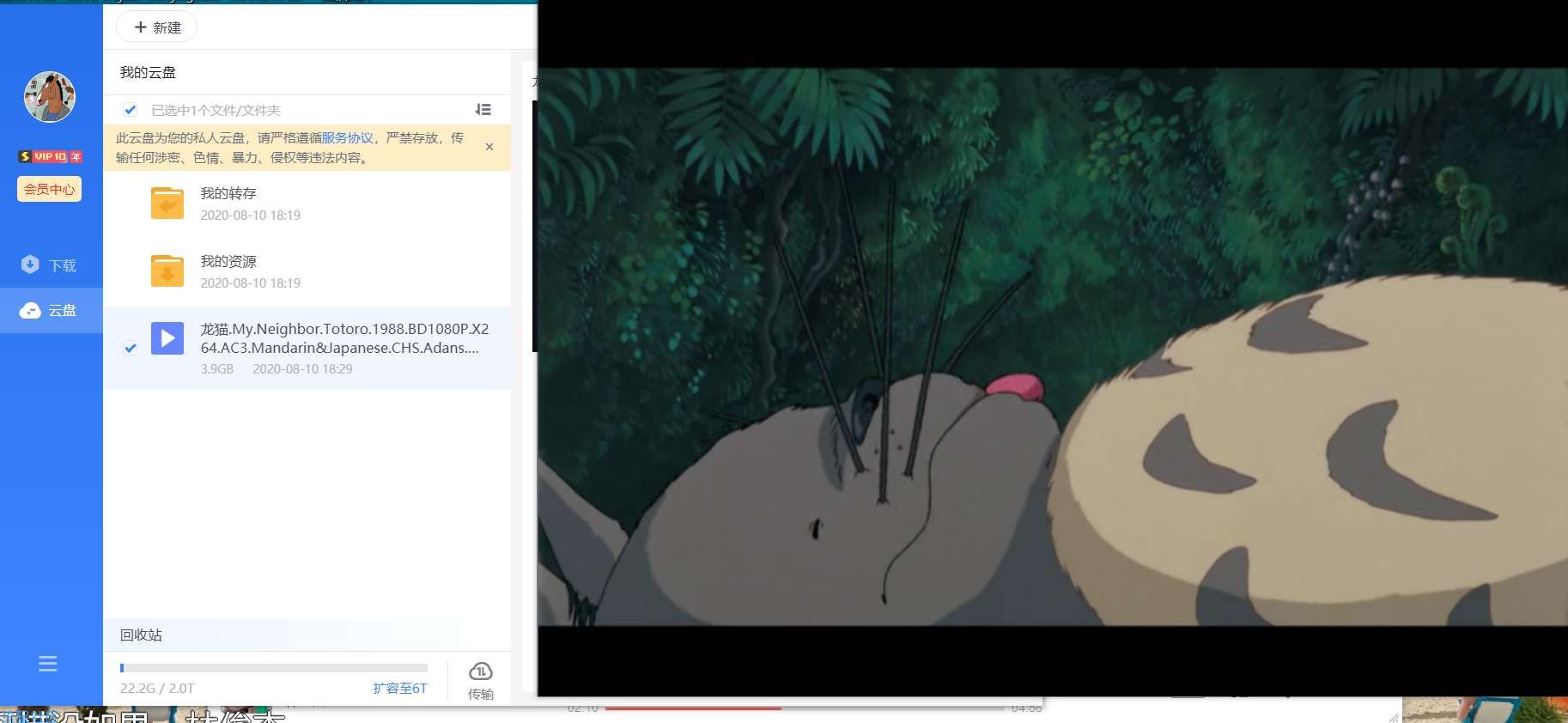Click the 新建 (New) button
Screen dimensions: 1568x723
157,27
